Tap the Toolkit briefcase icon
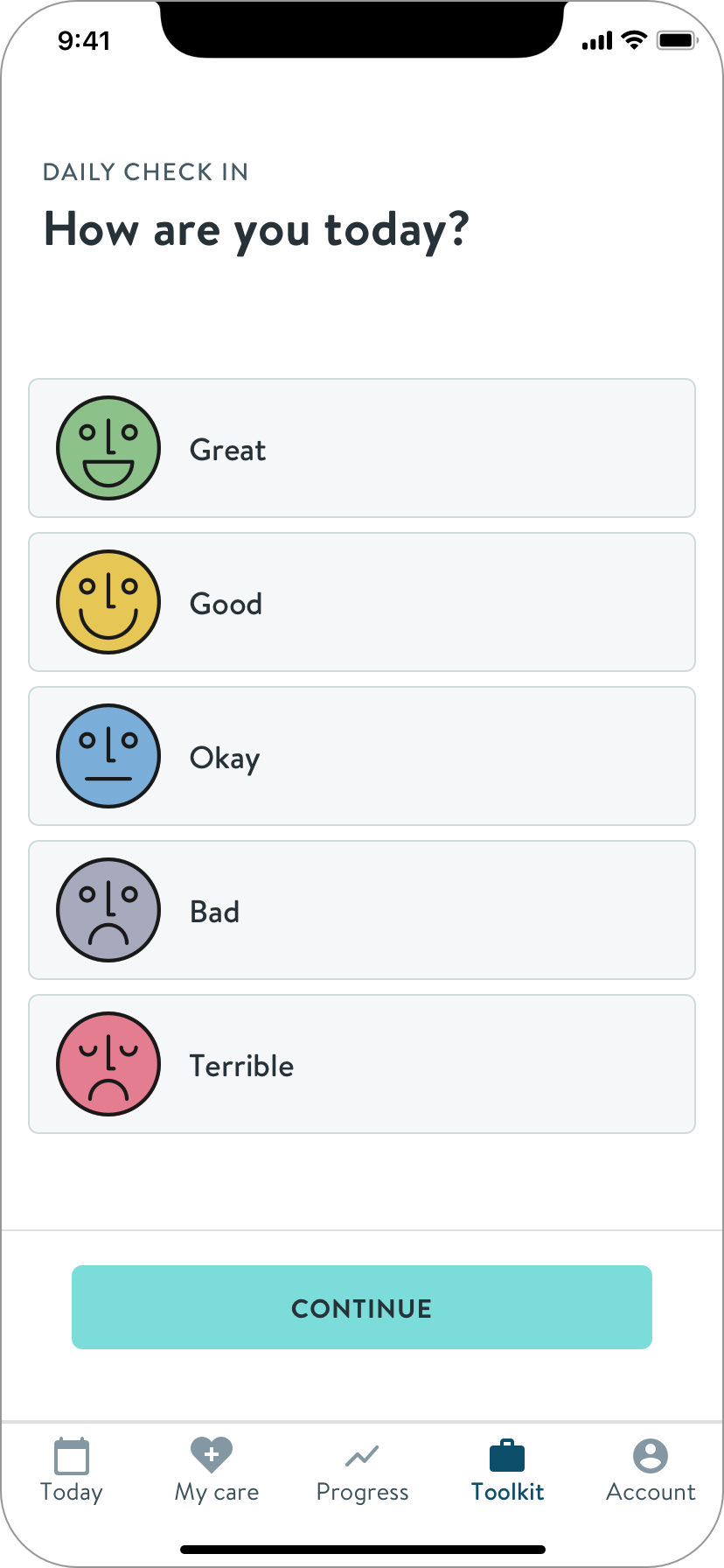The height and width of the screenshot is (1568, 724). click(x=507, y=1456)
